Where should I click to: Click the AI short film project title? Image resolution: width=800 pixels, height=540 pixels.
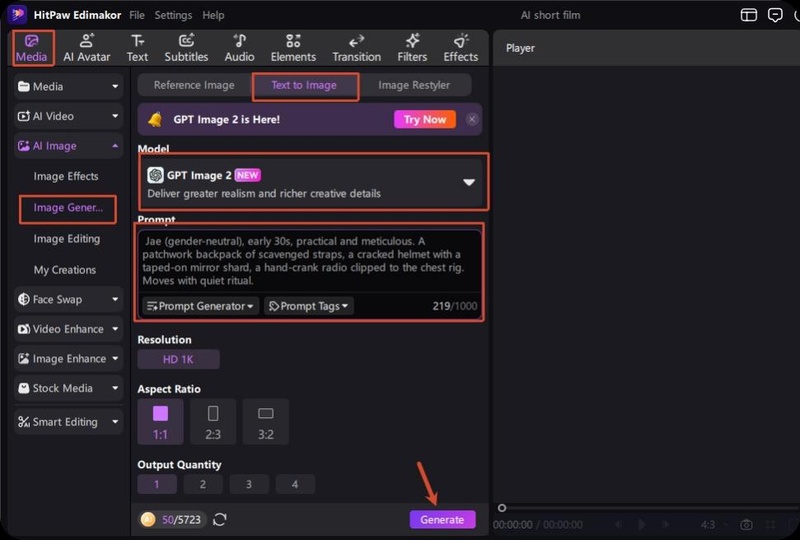551,15
